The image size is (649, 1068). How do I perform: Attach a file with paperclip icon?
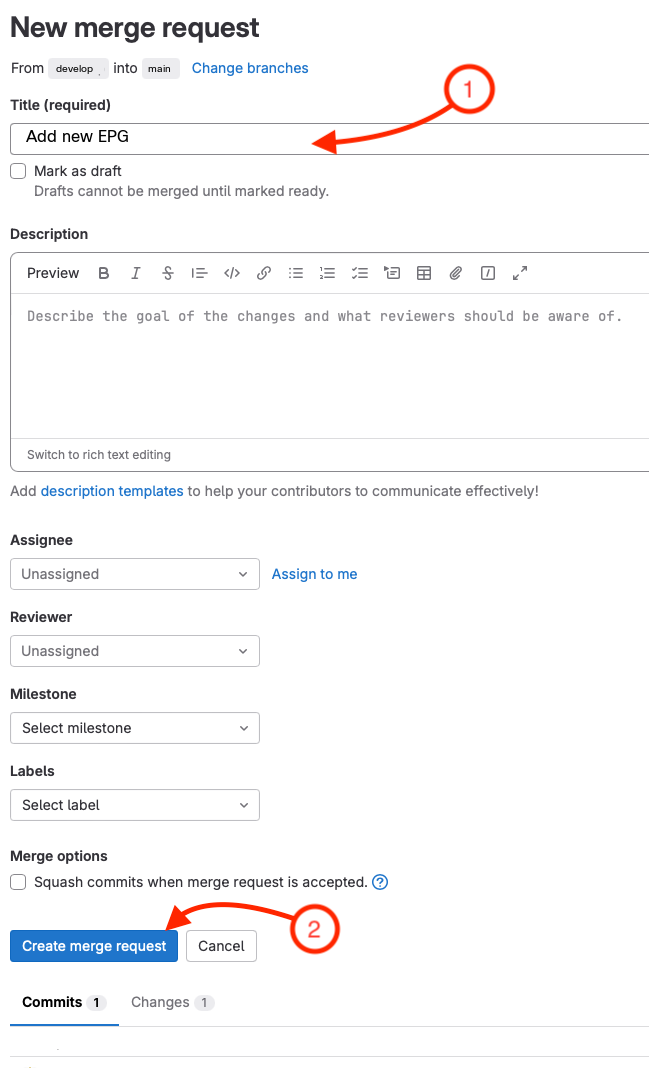456,273
